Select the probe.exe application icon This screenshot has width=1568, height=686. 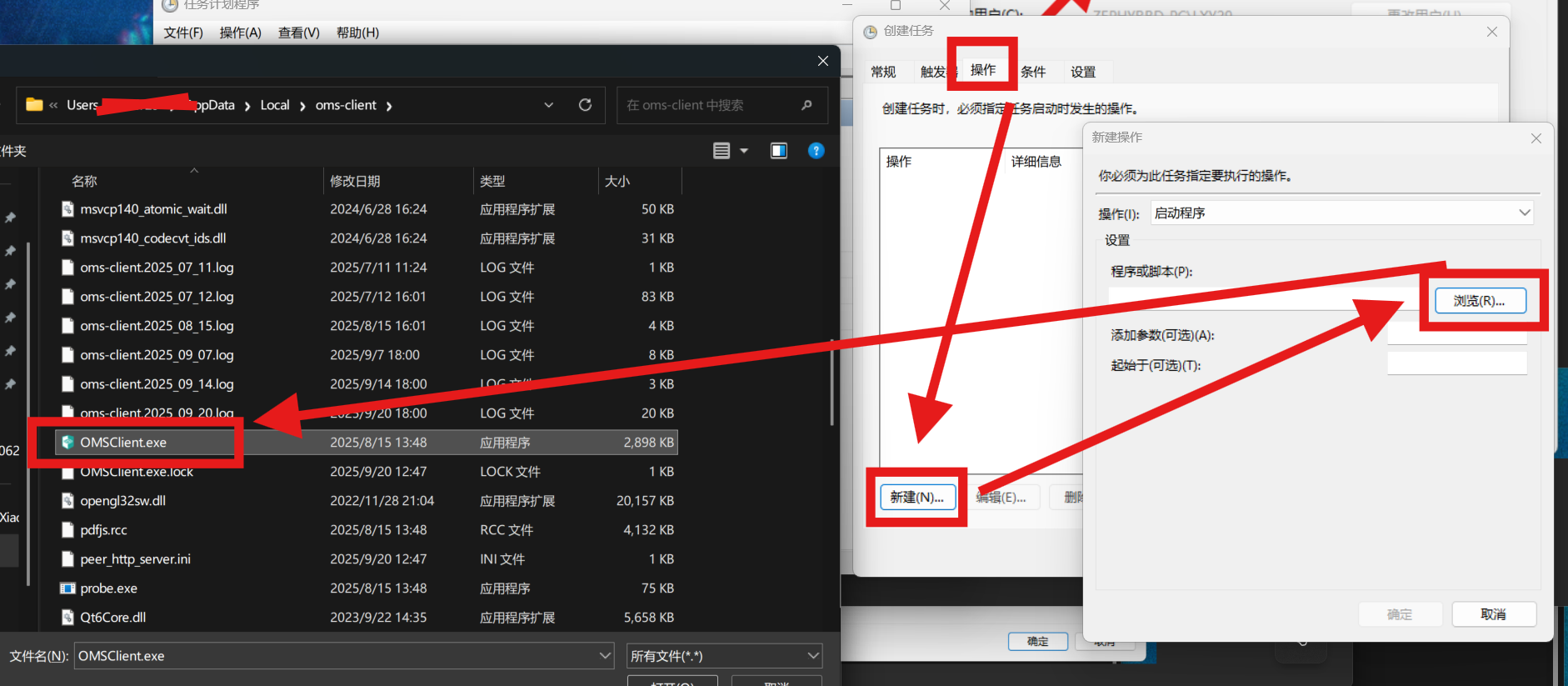pos(67,588)
